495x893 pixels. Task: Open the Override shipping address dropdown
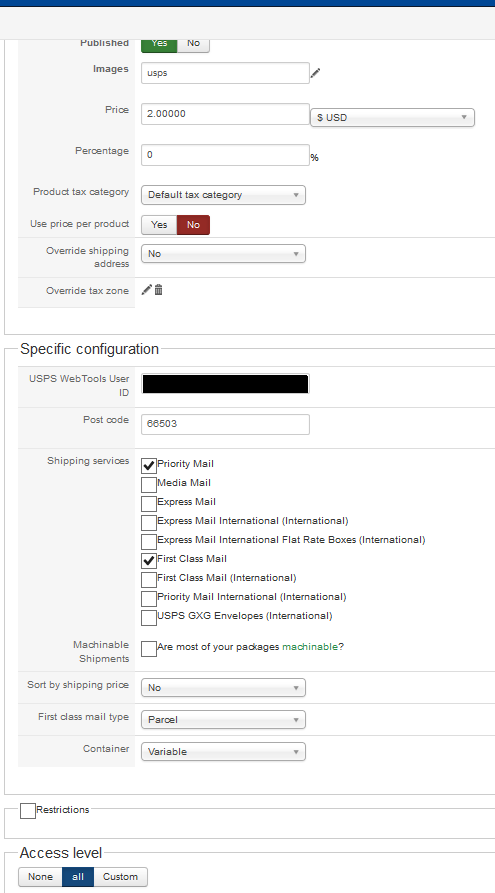(x=223, y=253)
